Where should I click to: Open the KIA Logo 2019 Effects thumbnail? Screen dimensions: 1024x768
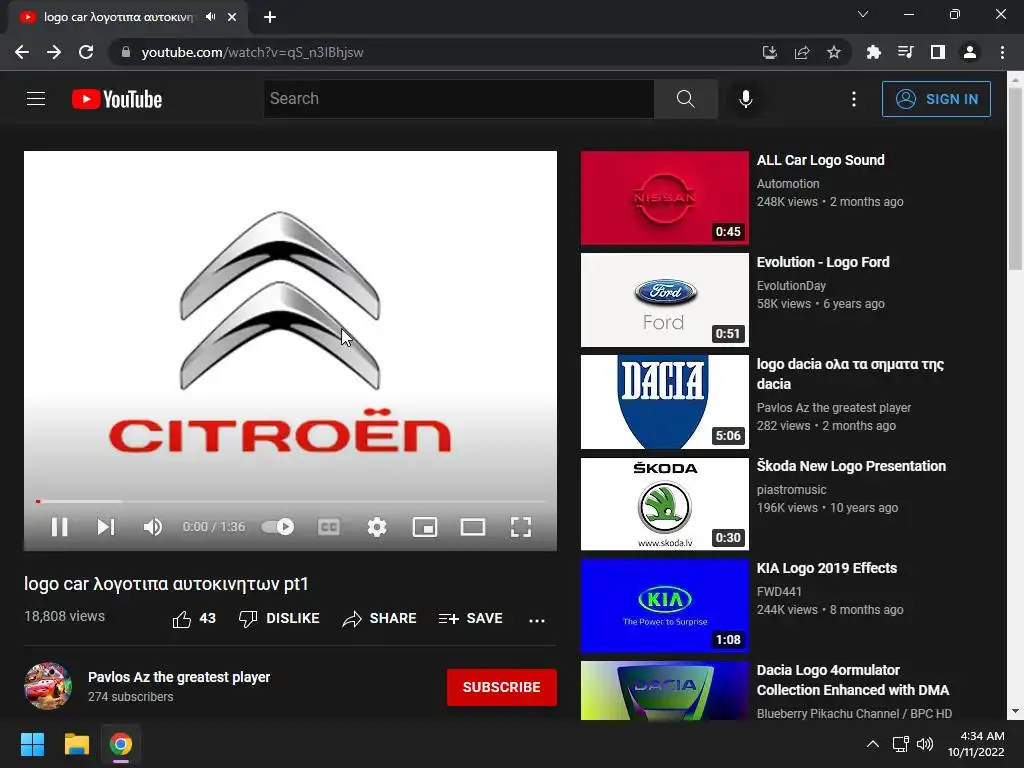coord(665,605)
